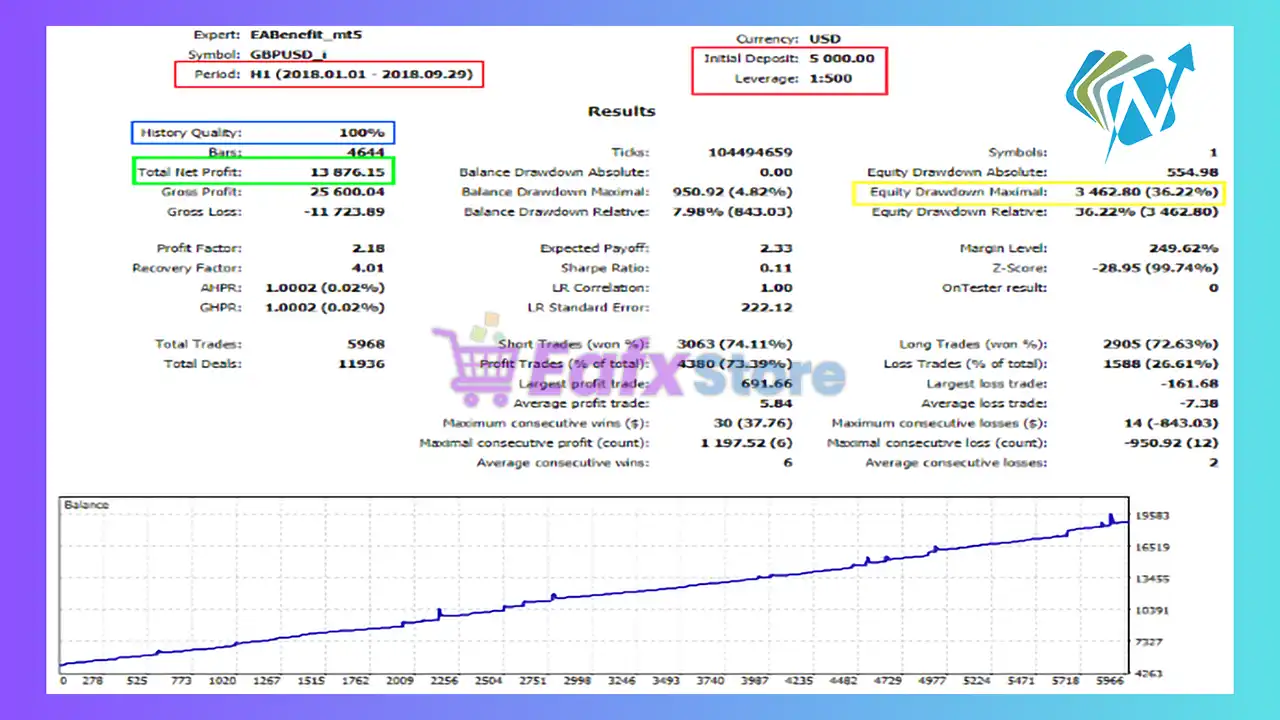Select the green-boxed Total Net Profit value
1280x720 pixels.
(x=347, y=172)
